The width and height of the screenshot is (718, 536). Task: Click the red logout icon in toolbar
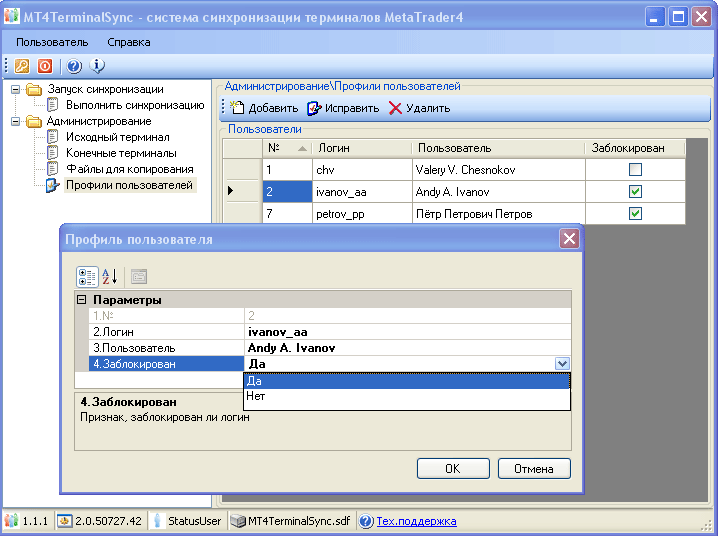45,66
